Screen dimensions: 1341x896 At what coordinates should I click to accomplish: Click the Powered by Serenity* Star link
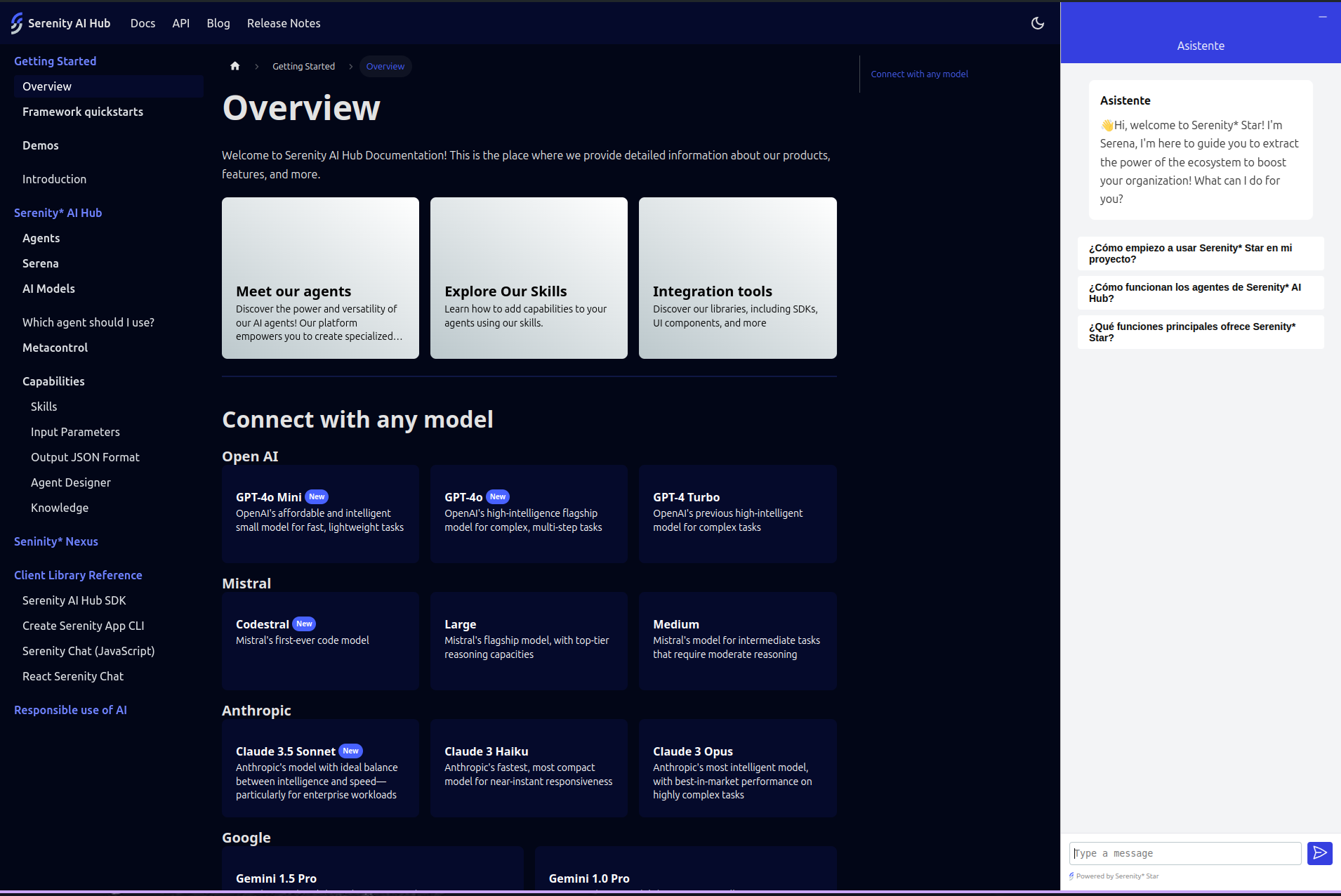[x=1114, y=876]
